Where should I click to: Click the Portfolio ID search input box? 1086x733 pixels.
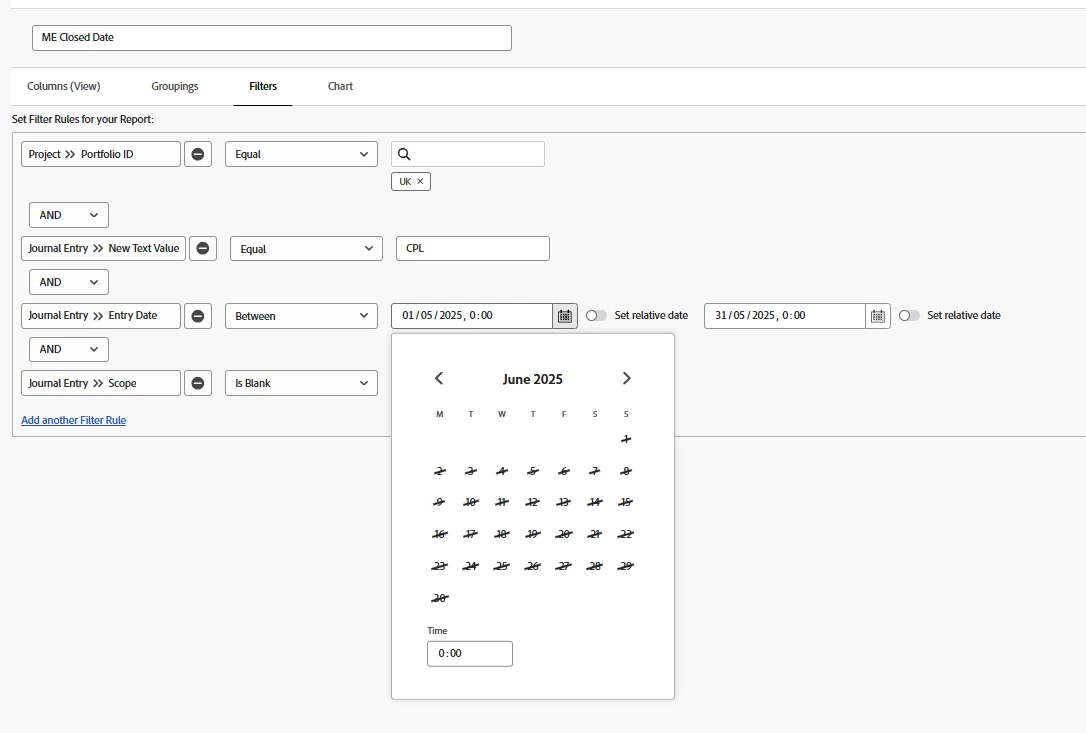pos(468,154)
